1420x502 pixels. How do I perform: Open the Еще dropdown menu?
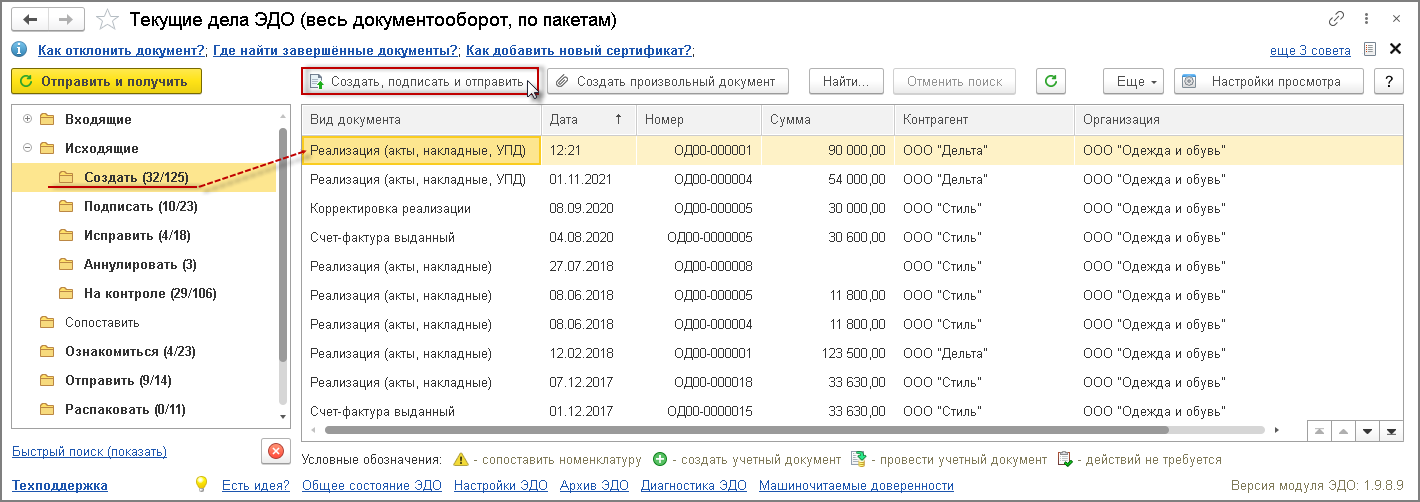(x=1134, y=81)
